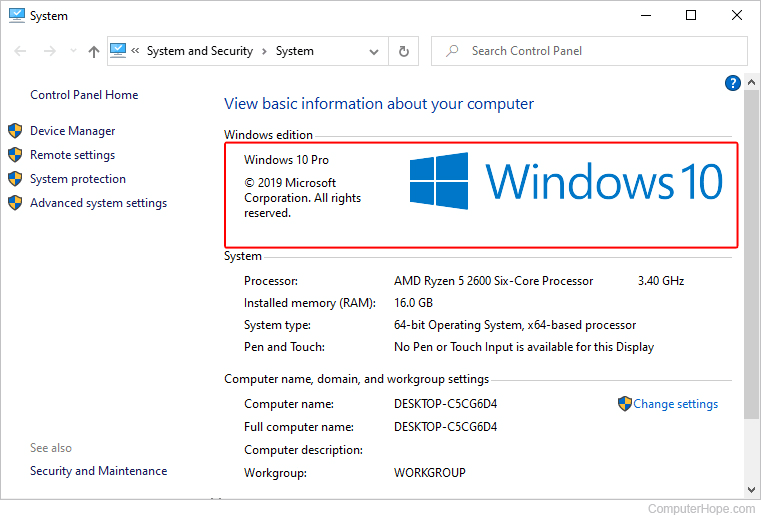Image resolution: width=761 pixels, height=520 pixels.
Task: Minimize the System window
Action: (646, 16)
